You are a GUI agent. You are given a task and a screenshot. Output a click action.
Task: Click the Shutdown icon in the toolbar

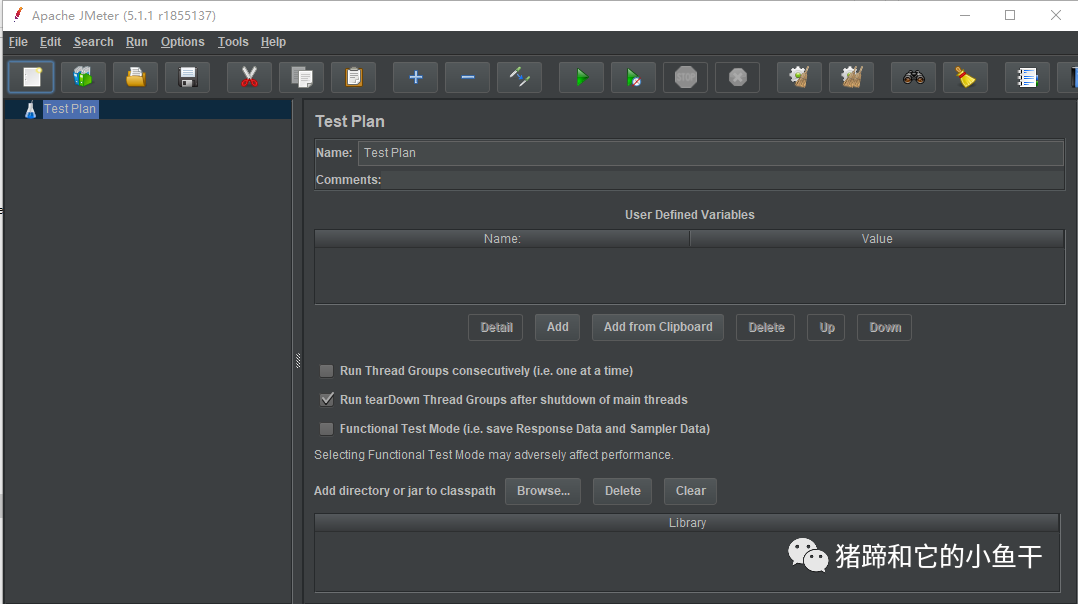[738, 77]
